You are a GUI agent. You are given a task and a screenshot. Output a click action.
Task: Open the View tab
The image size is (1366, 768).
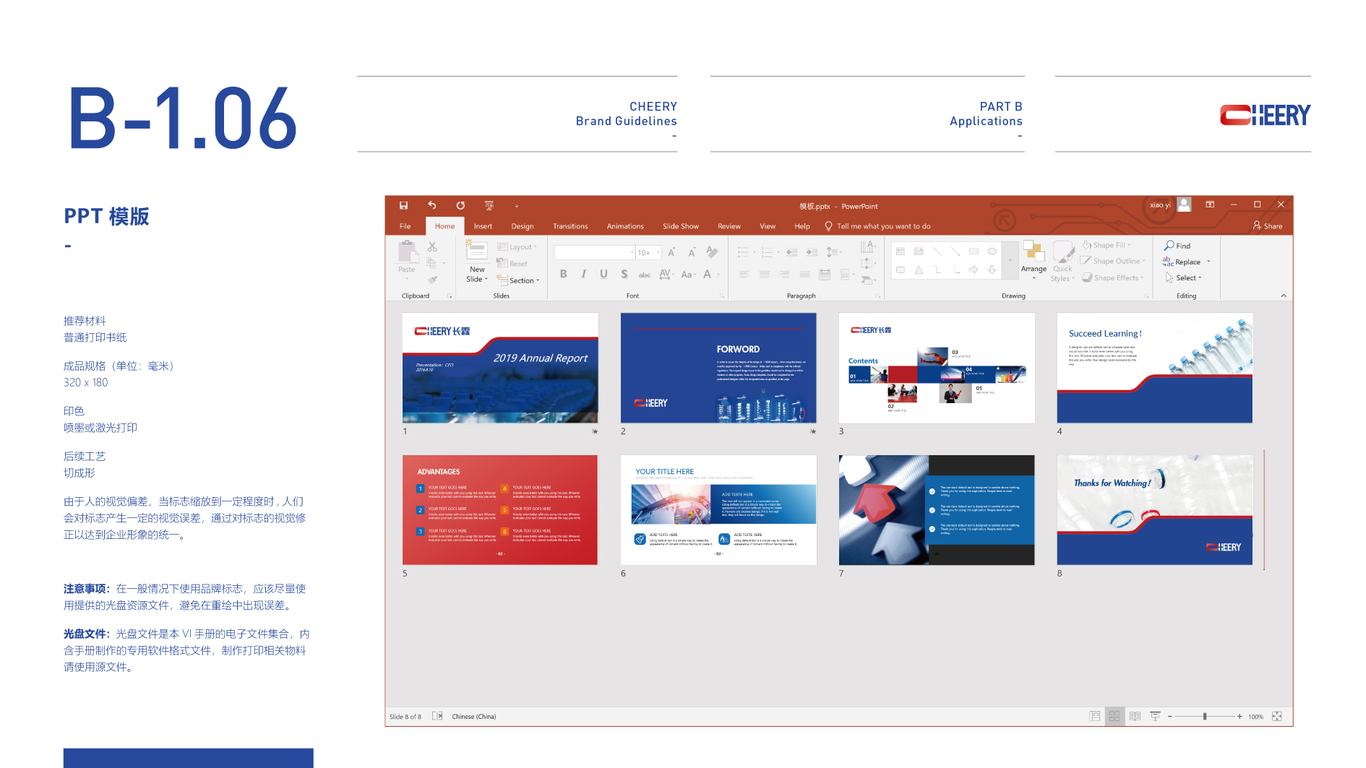point(767,226)
